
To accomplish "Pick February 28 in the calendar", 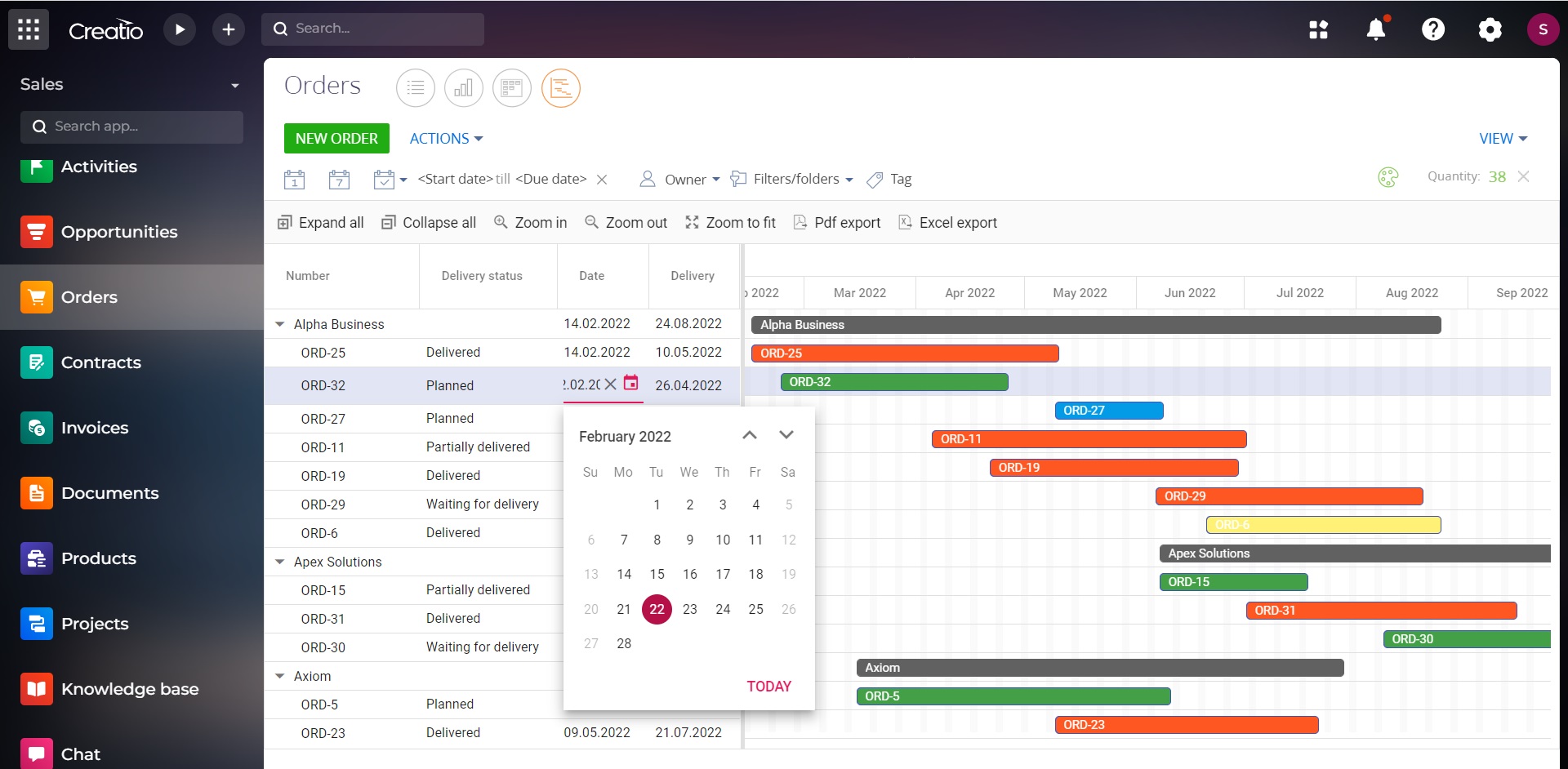I will tap(623, 643).
